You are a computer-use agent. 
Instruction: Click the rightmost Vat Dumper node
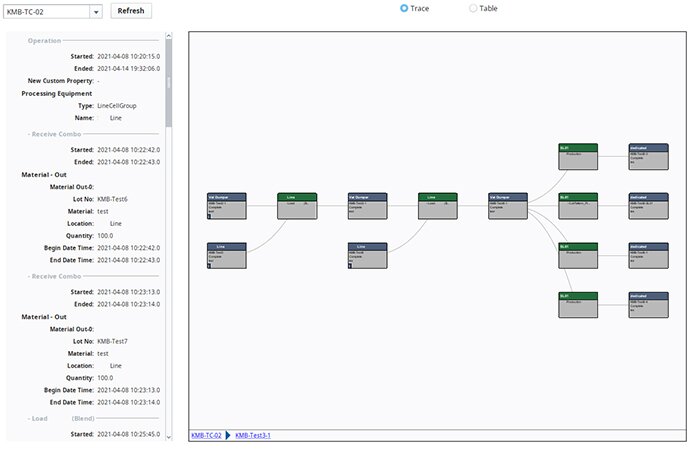coord(507,206)
